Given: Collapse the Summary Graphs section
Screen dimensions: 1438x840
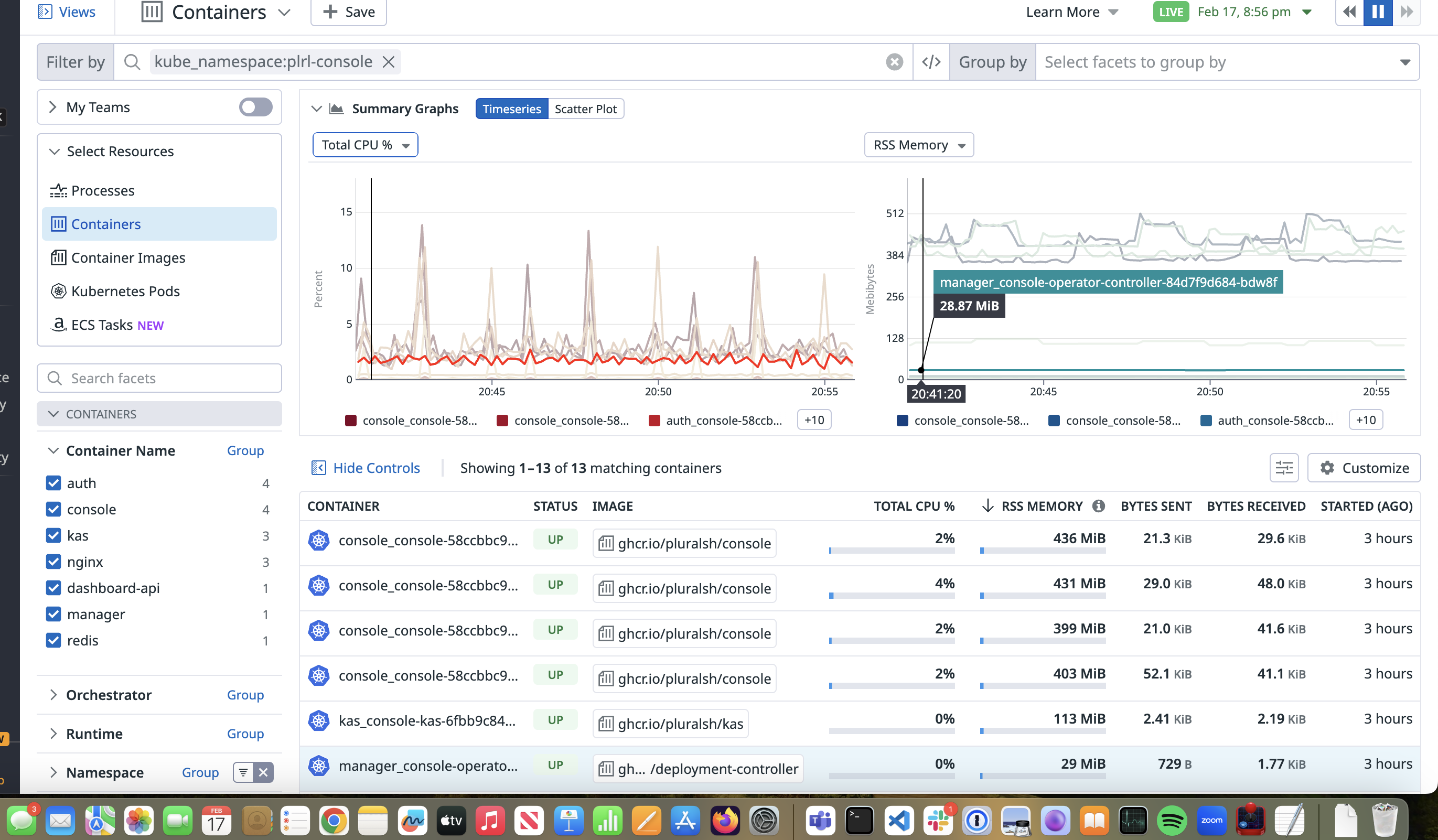Looking at the screenshot, I should 317,109.
